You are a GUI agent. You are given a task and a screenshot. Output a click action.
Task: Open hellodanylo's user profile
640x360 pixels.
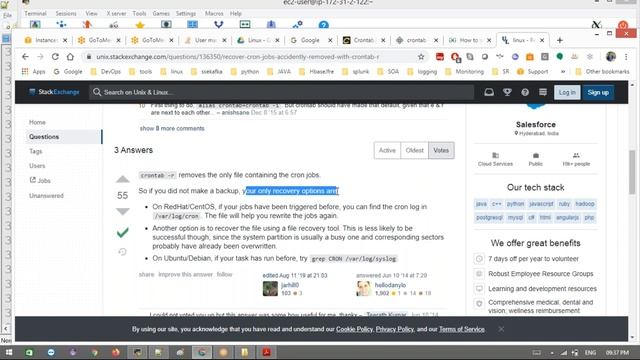(x=390, y=285)
